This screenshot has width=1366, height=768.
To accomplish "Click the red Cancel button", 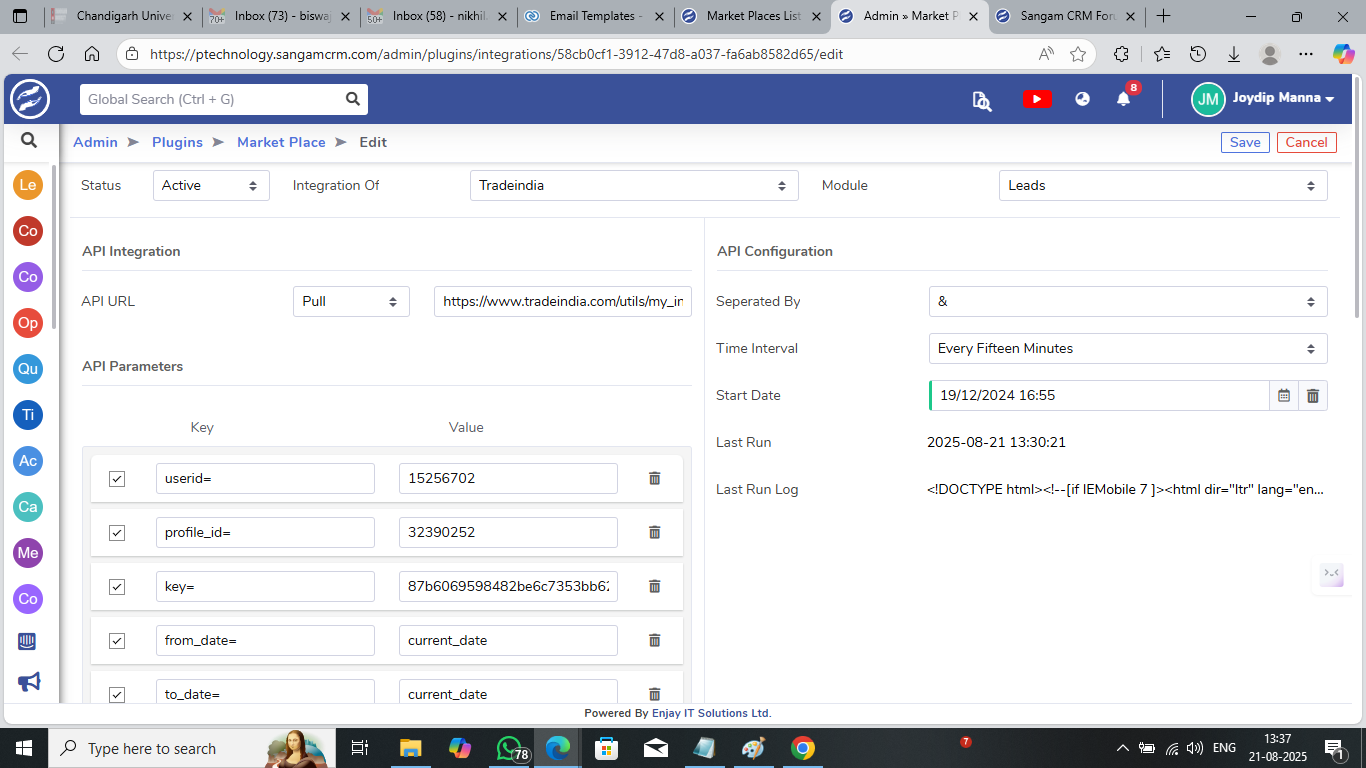I will click(x=1306, y=142).
